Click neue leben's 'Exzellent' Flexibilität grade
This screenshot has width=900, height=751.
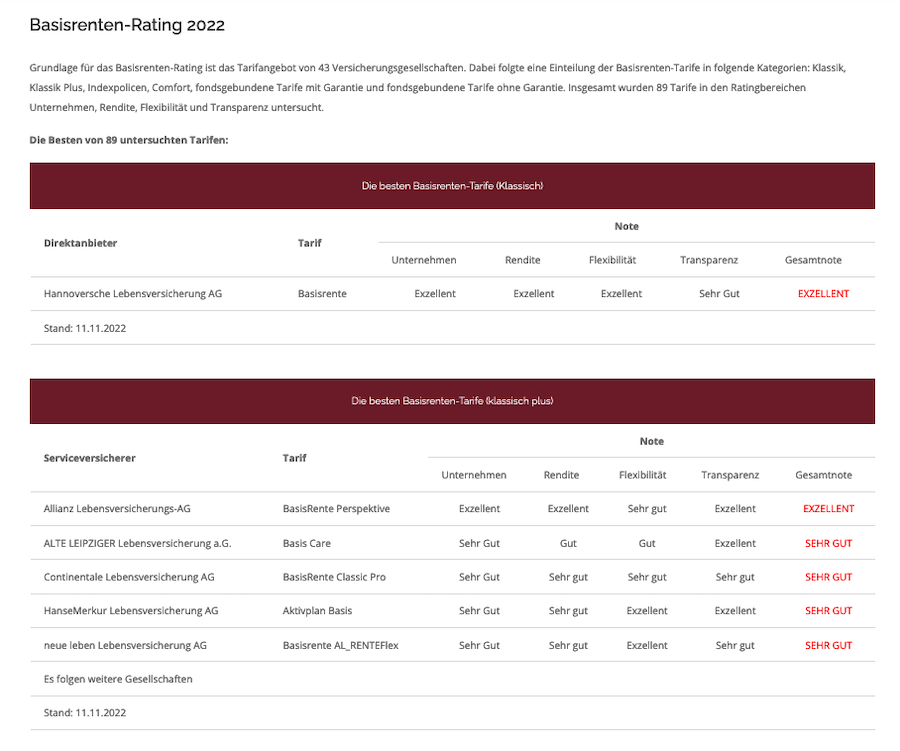click(x=647, y=645)
